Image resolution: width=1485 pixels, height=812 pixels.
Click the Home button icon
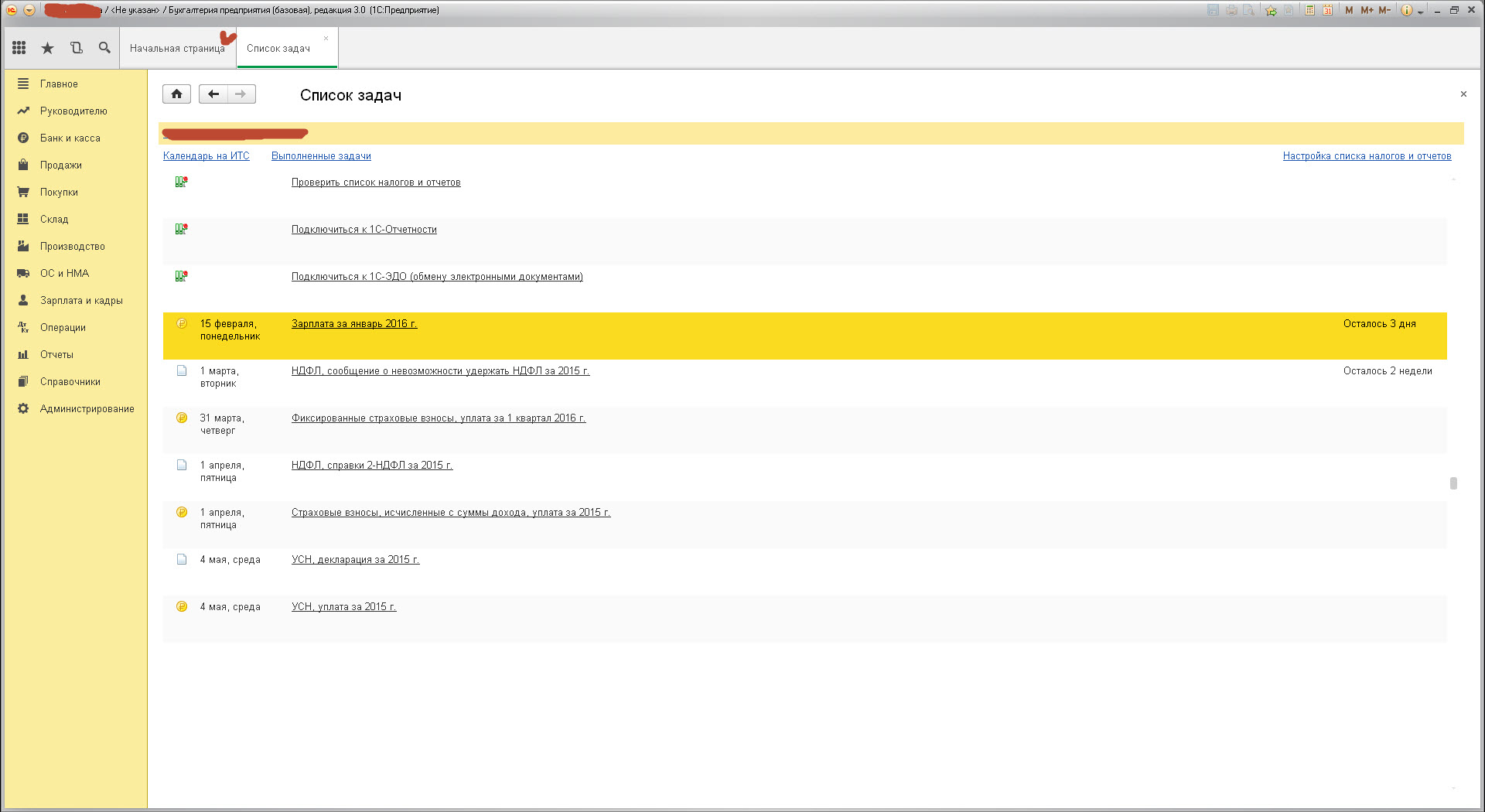pyautogui.click(x=176, y=94)
